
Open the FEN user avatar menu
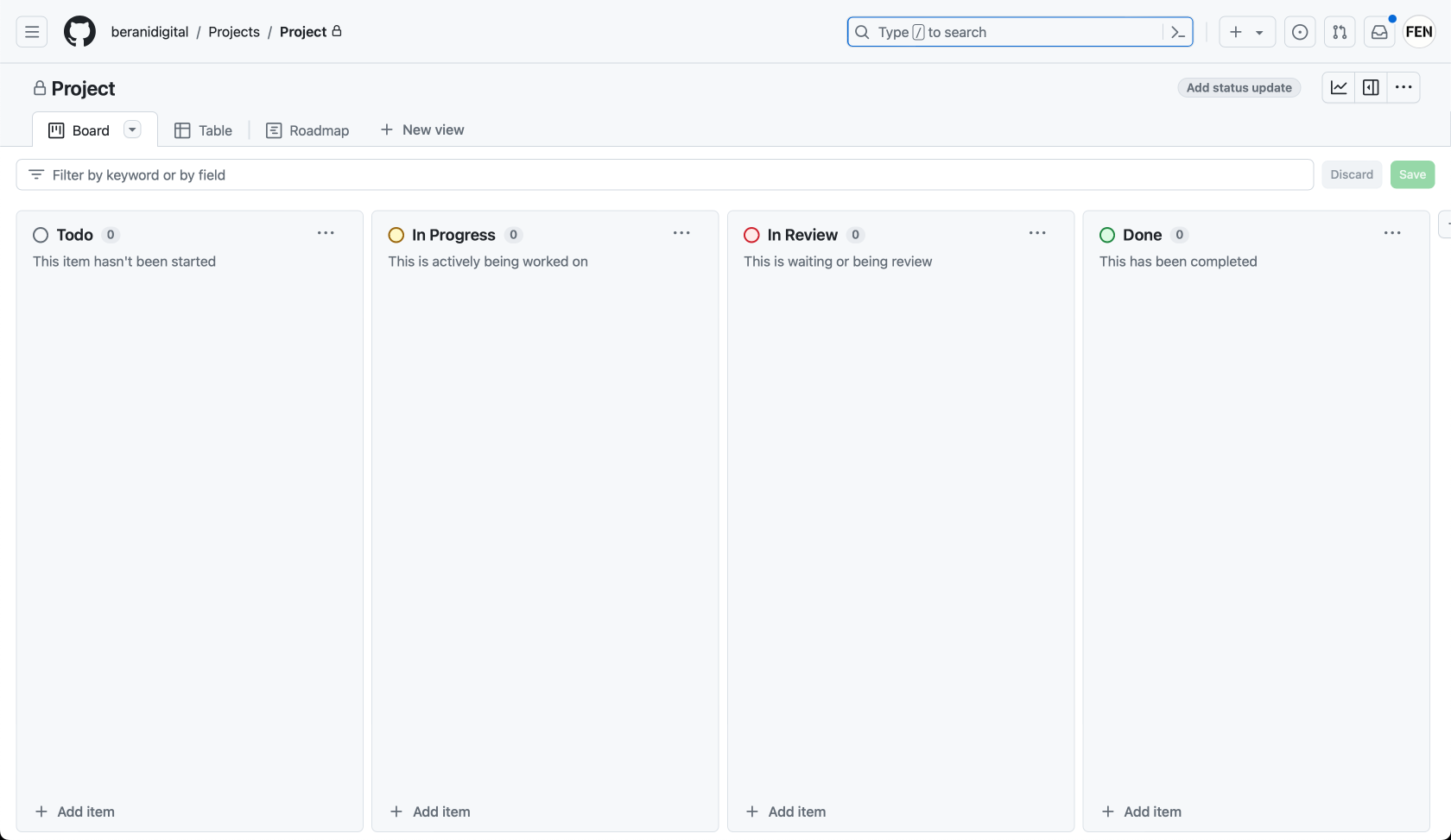click(1419, 32)
